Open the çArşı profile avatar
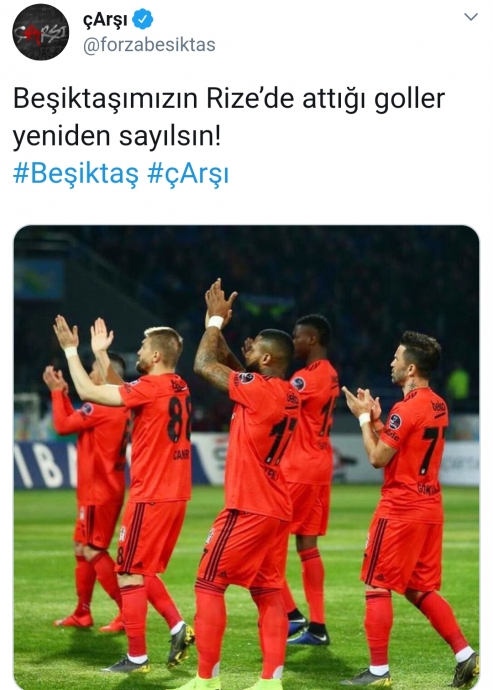Viewport: 493px width, 690px height. click(x=40, y=32)
